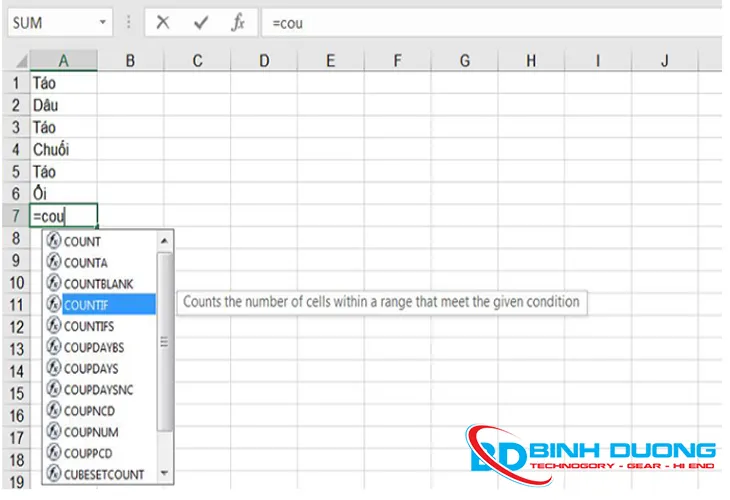Click the fx icon beside COUPNUM
Viewport: 730px width, 500px height.
[x=54, y=431]
